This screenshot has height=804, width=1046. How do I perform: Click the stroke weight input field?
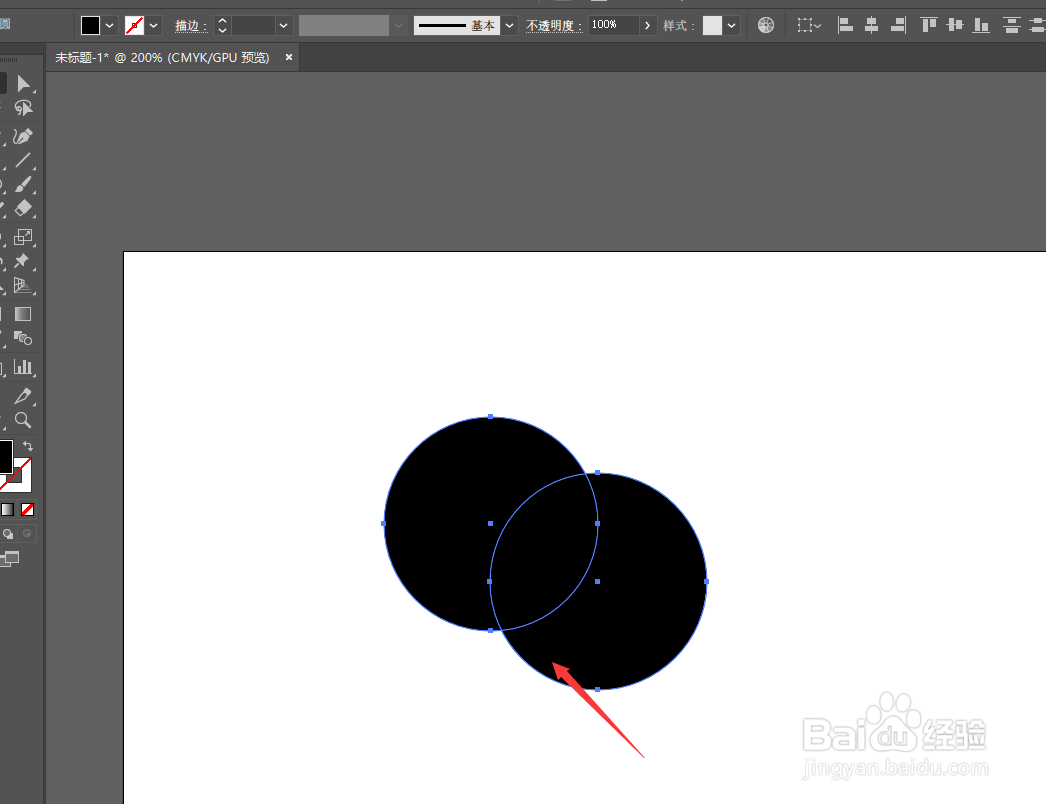[x=253, y=25]
